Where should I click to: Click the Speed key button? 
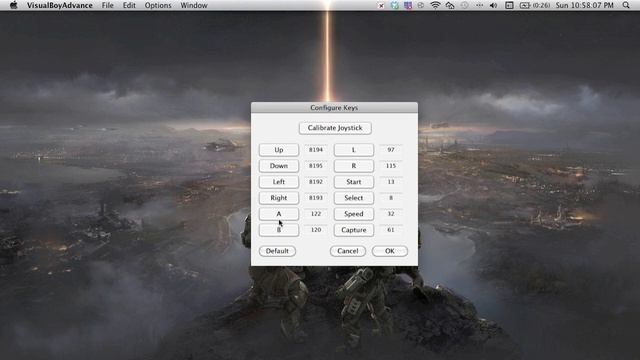coord(353,213)
